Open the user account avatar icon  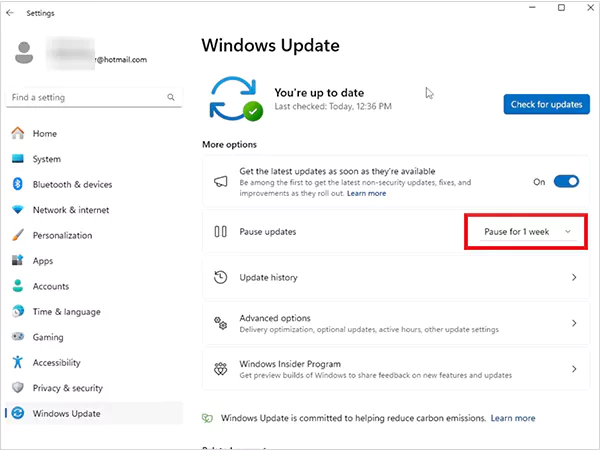[24, 53]
